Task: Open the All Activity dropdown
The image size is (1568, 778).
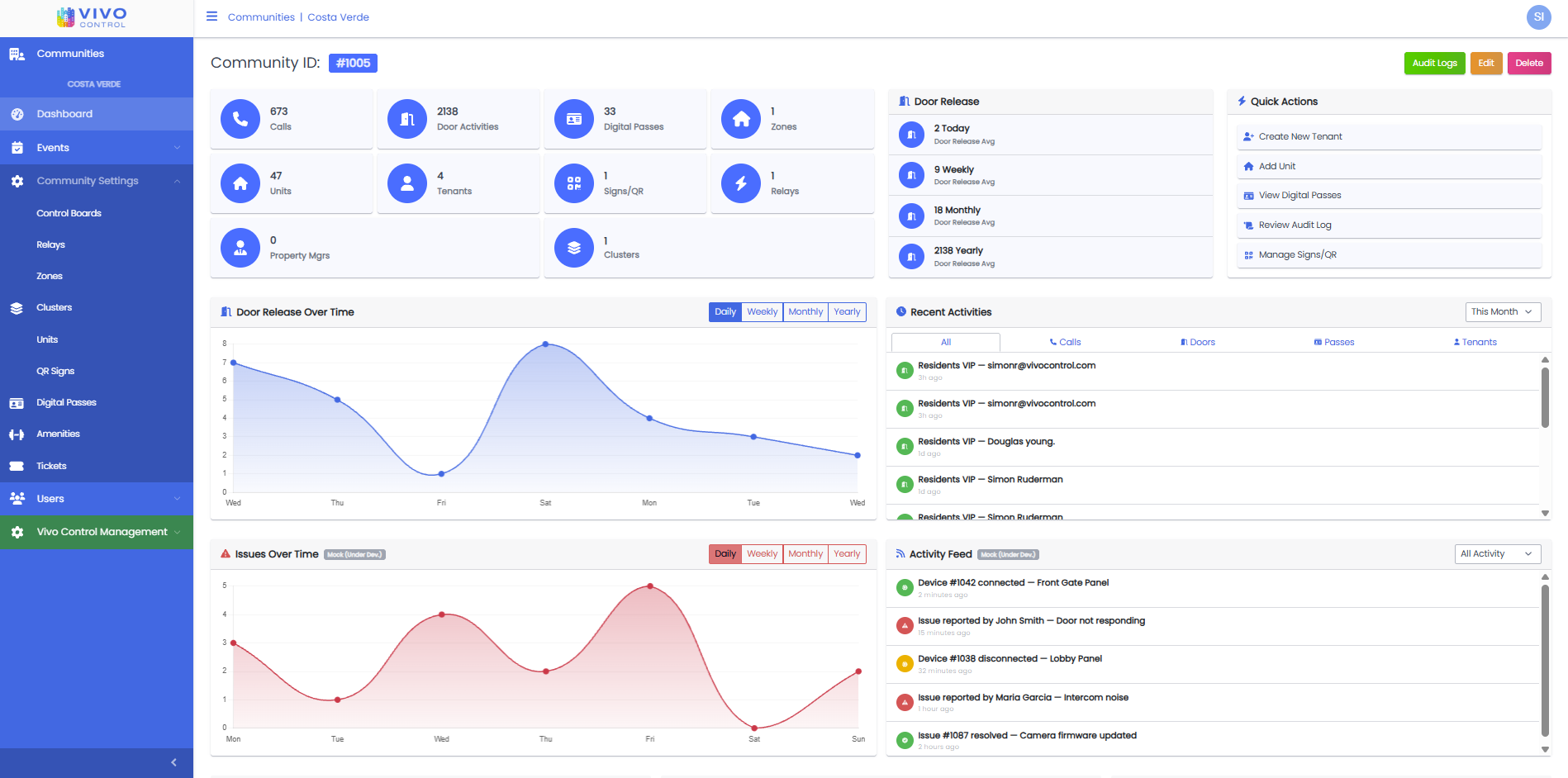Action: click(1497, 553)
